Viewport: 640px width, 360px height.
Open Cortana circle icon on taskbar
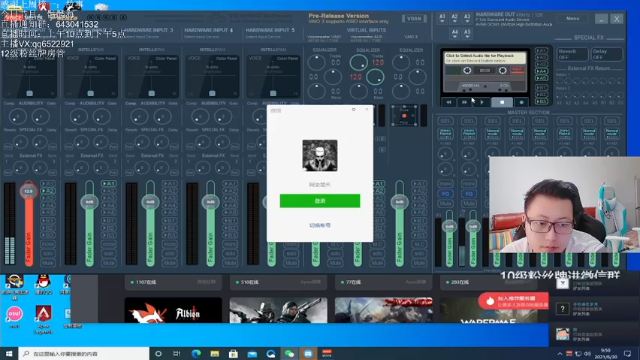(158, 353)
